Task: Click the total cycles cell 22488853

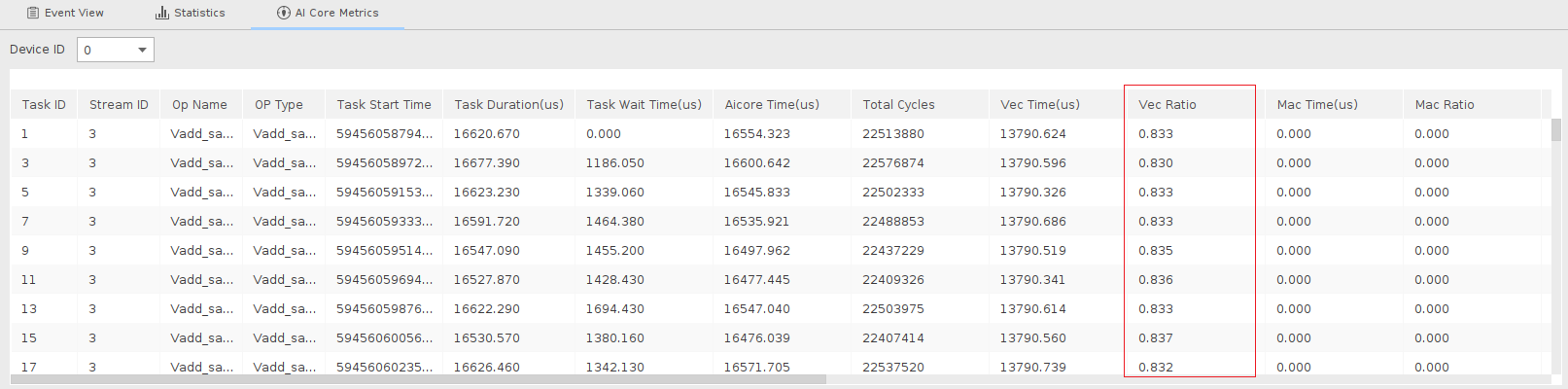Action: point(893,222)
